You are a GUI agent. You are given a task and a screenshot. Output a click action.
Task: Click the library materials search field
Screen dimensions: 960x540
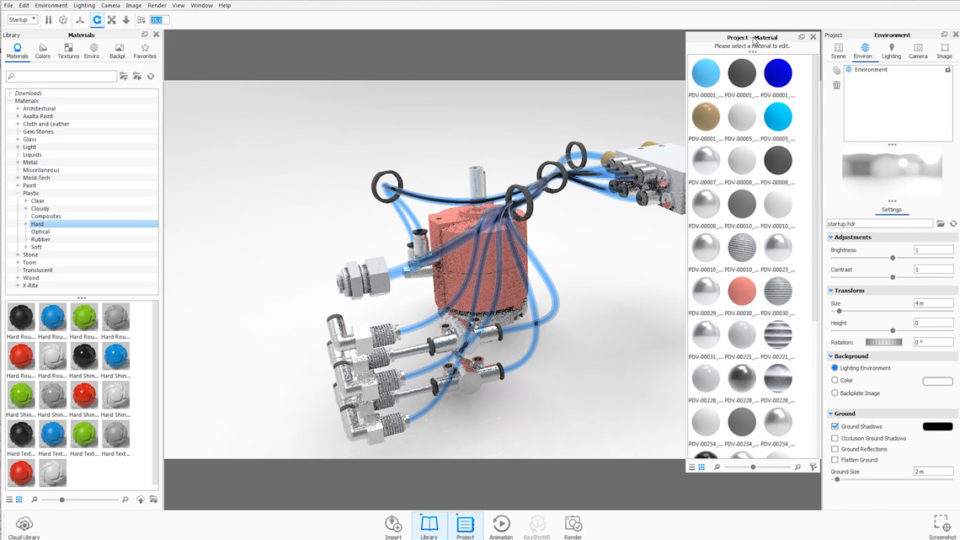(x=60, y=76)
